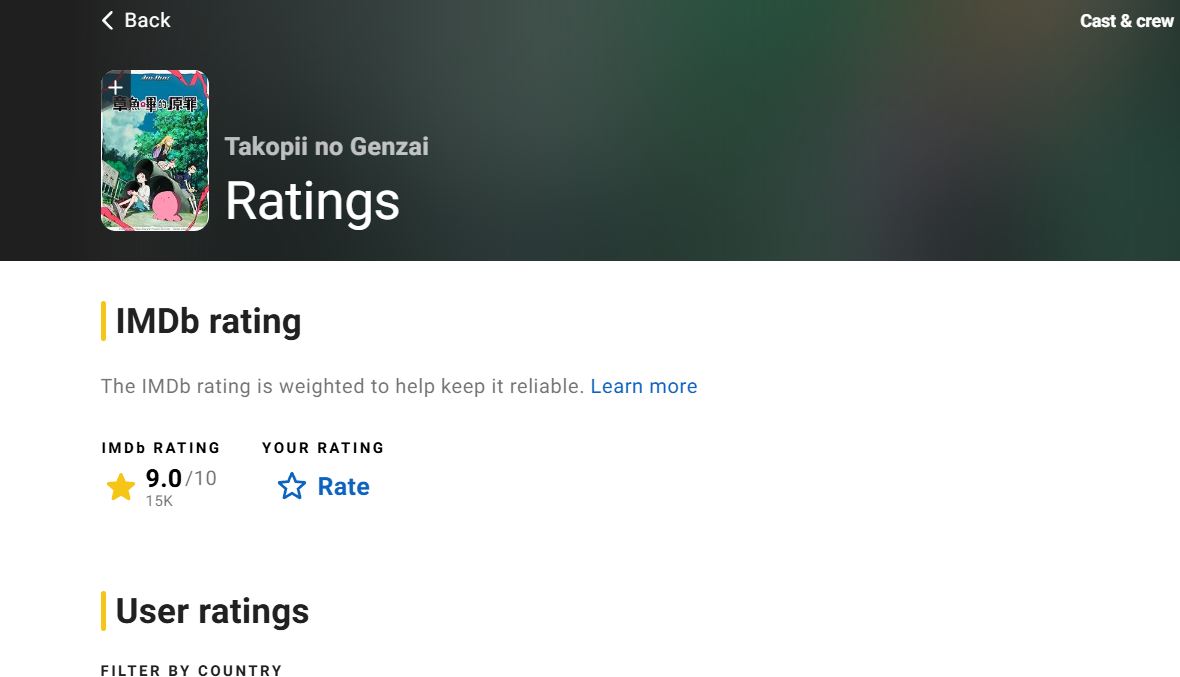Open the Cast & crew link
The width and height of the screenshot is (1180, 677).
[x=1127, y=21]
